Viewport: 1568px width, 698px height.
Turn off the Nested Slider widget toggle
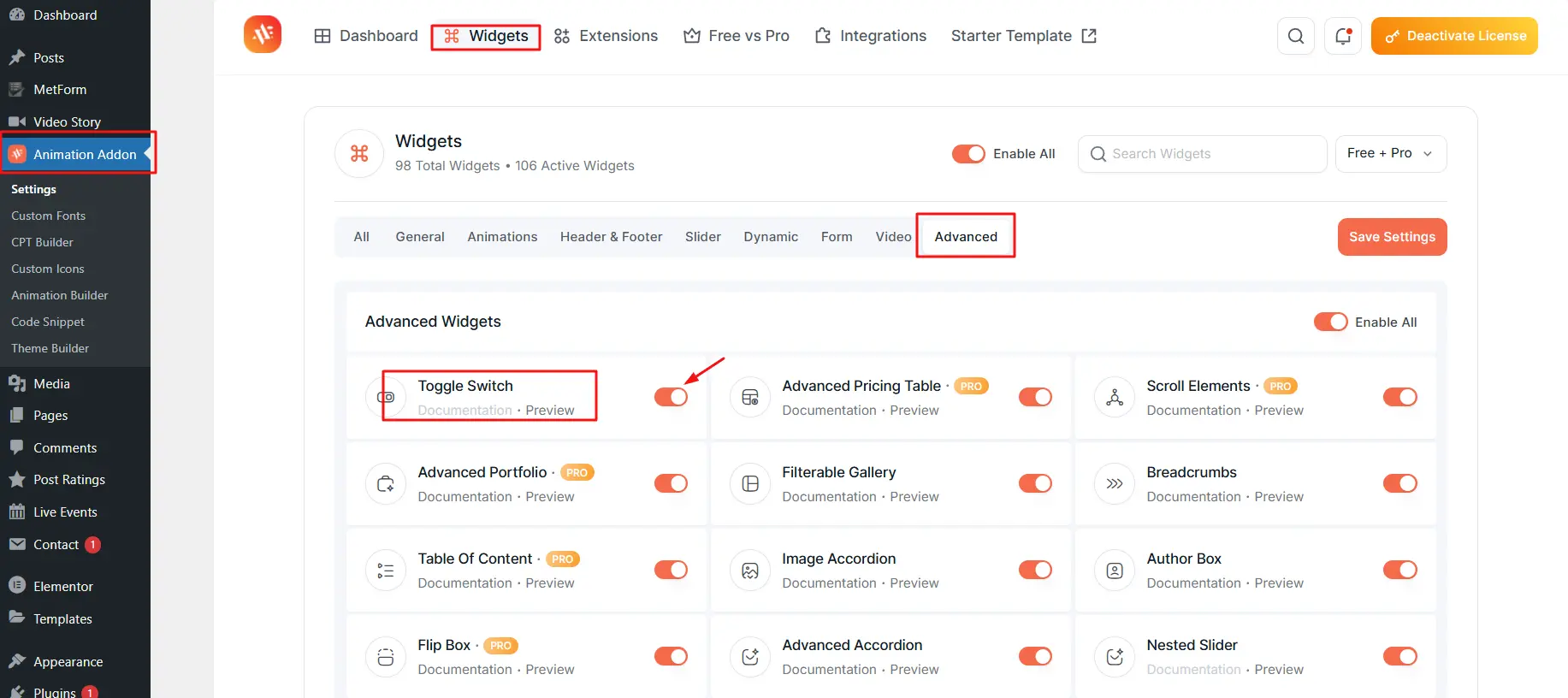point(1399,656)
